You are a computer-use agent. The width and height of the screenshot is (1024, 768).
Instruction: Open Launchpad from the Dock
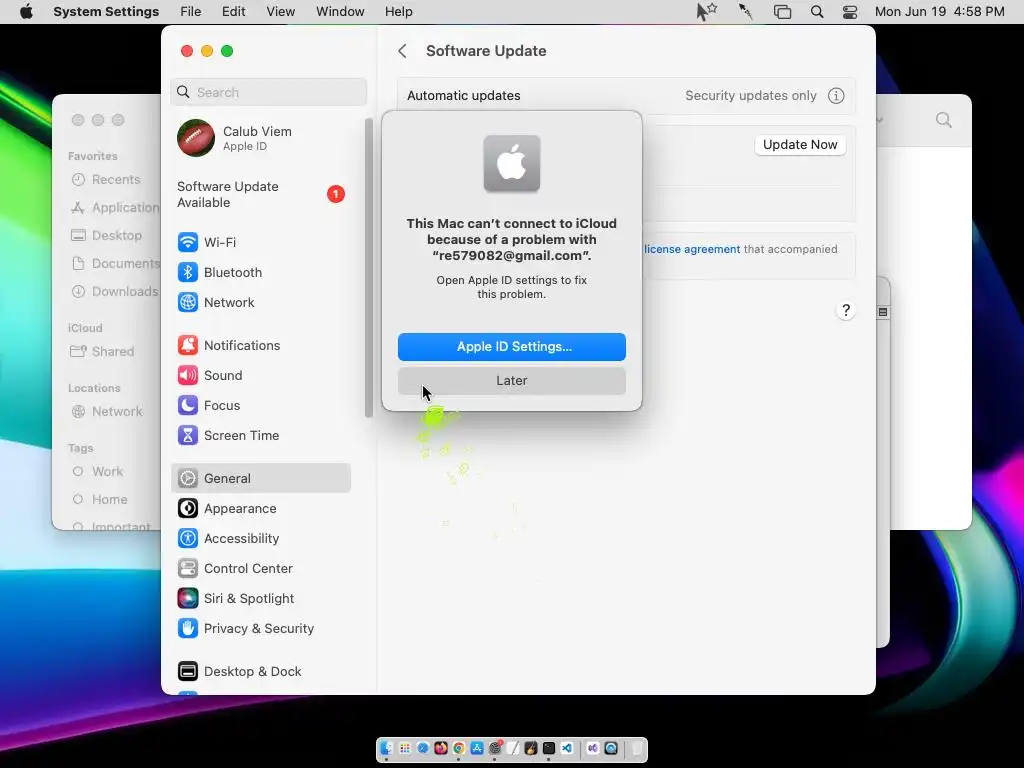pyautogui.click(x=405, y=748)
